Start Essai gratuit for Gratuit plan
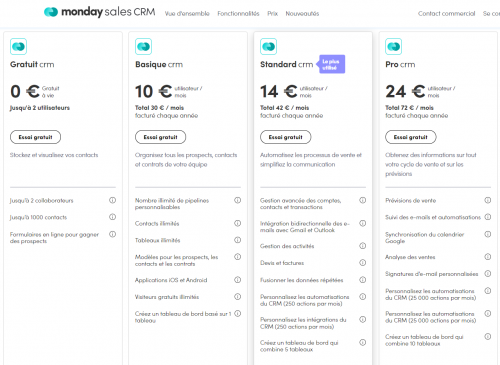 coord(35,137)
